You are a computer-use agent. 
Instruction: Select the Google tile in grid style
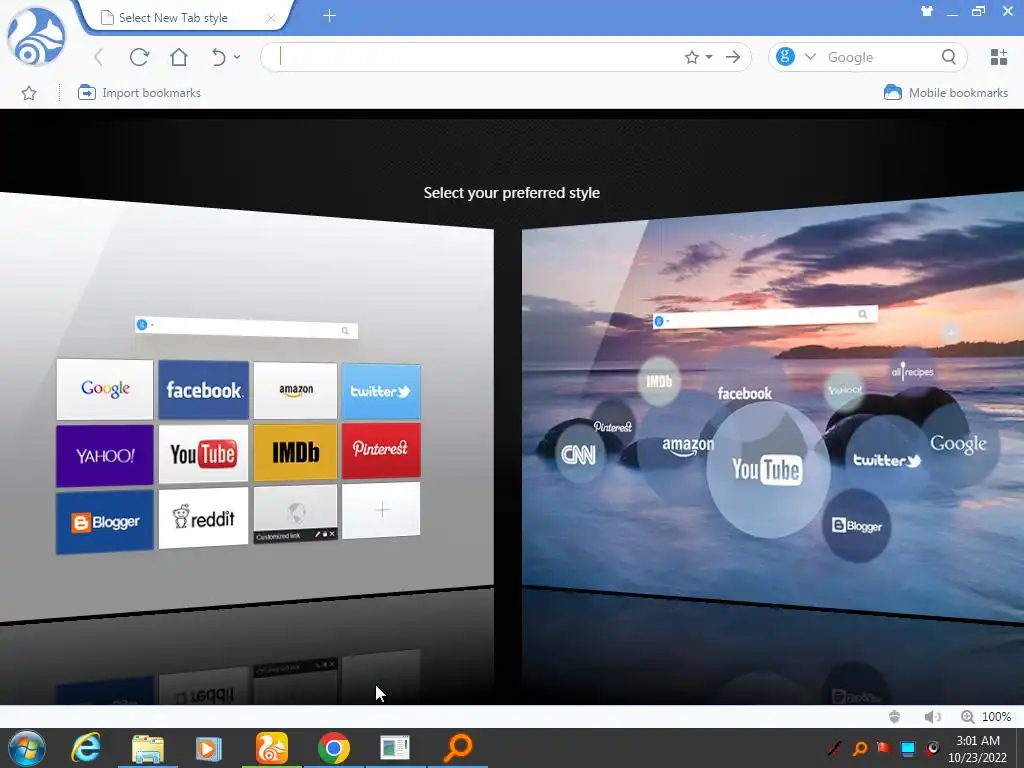(105, 389)
